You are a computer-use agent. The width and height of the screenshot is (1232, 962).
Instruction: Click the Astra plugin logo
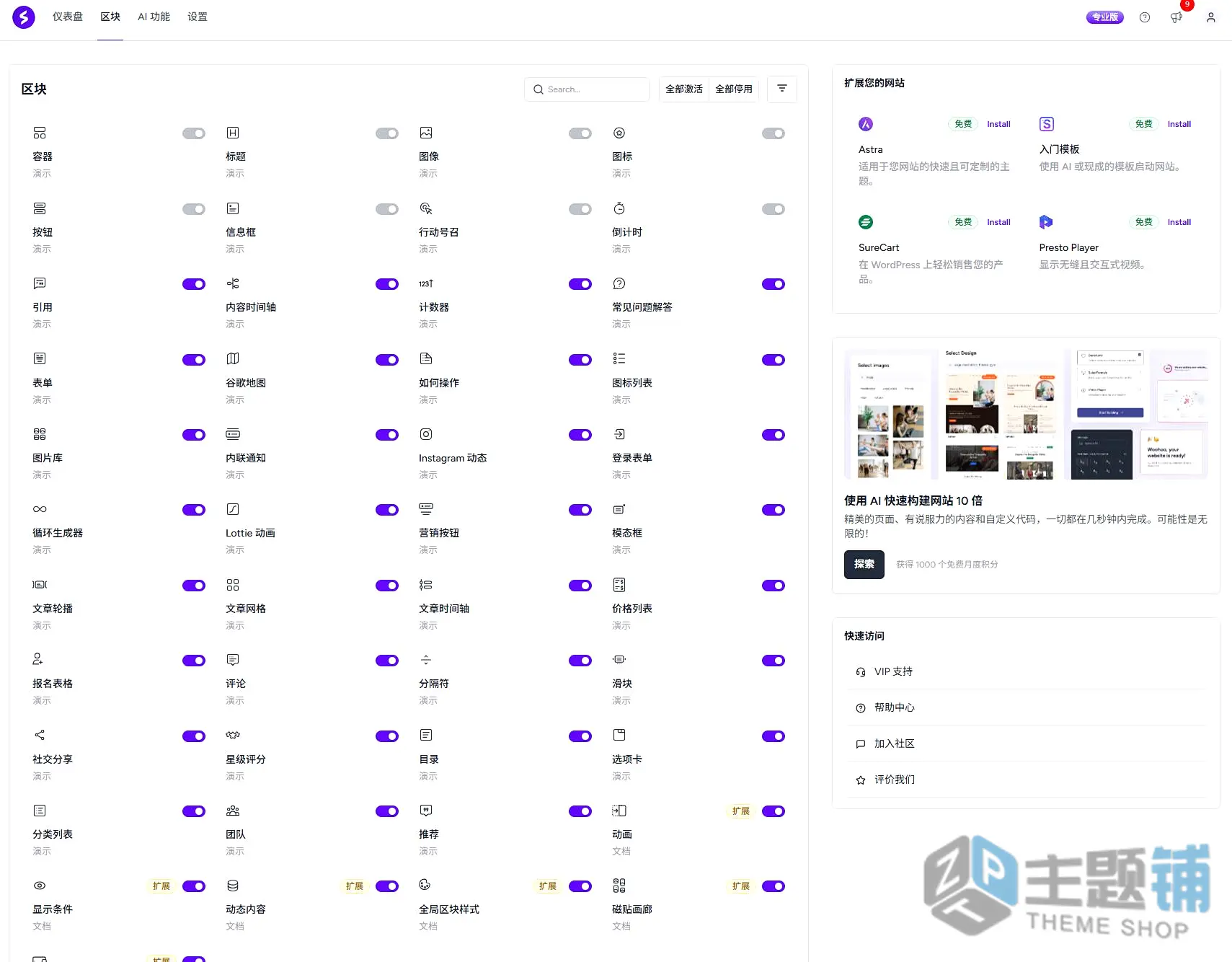pyautogui.click(x=866, y=124)
